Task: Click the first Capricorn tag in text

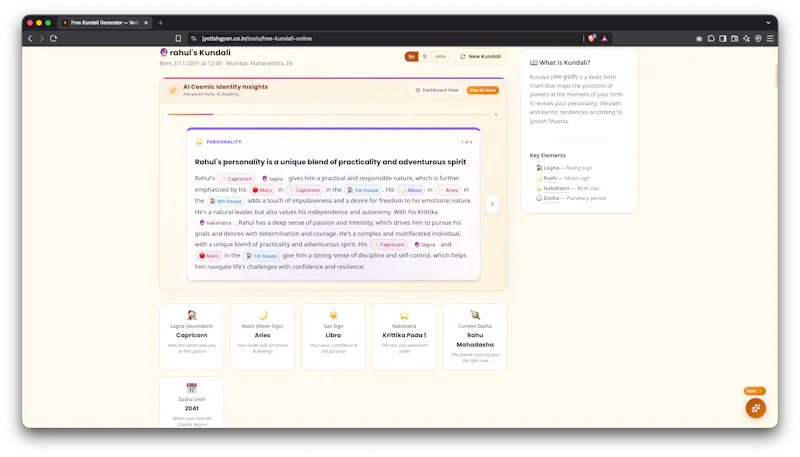Action: pyautogui.click(x=236, y=179)
